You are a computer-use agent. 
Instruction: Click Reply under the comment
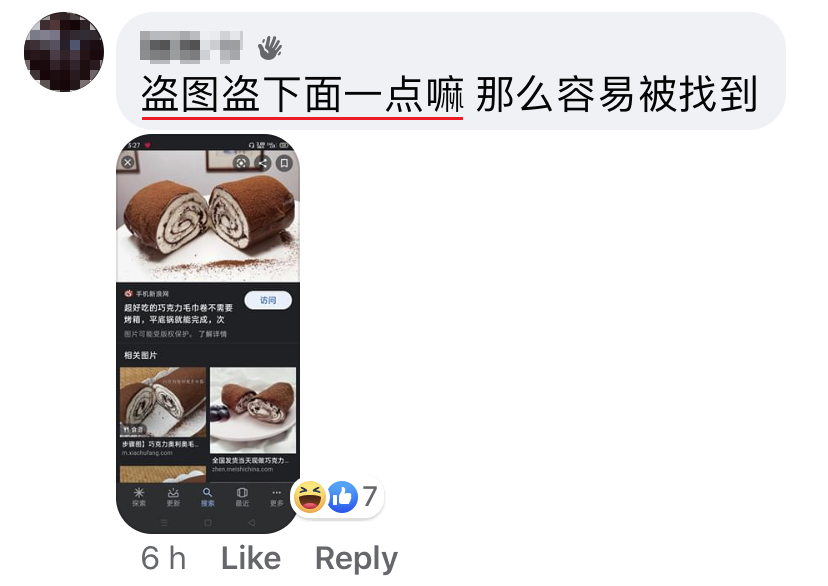(356, 560)
